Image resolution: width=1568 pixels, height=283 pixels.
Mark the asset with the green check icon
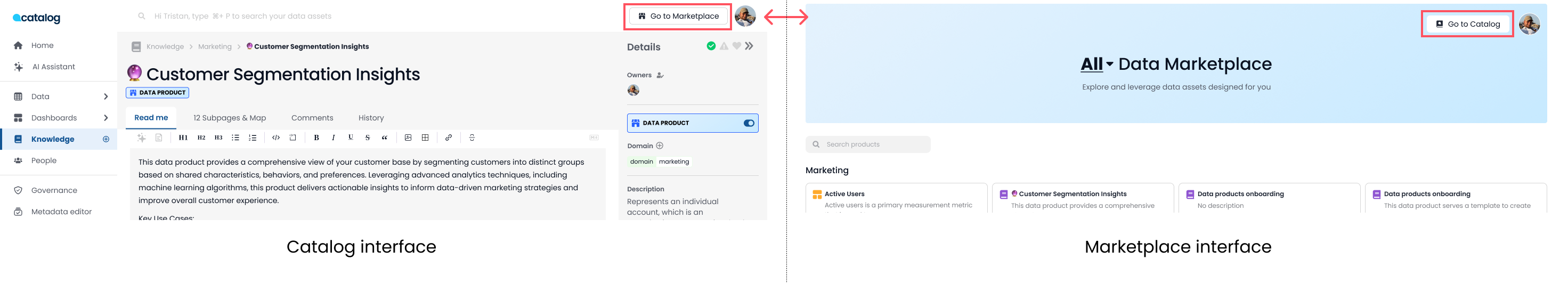(710, 46)
